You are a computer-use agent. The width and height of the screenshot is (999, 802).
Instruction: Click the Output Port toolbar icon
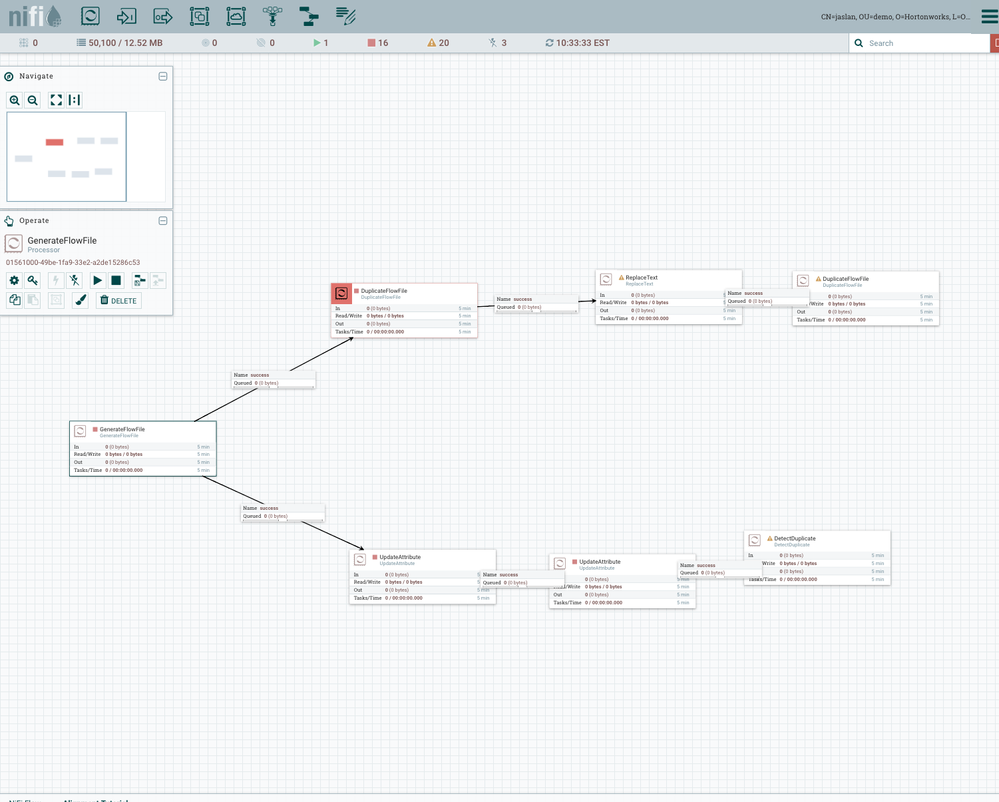(163, 16)
